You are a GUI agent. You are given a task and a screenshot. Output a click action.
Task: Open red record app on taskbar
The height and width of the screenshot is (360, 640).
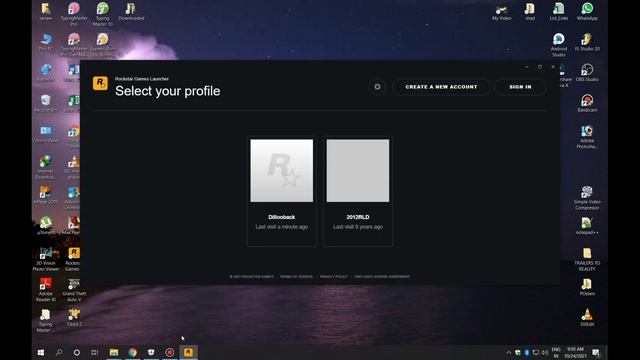point(170,352)
